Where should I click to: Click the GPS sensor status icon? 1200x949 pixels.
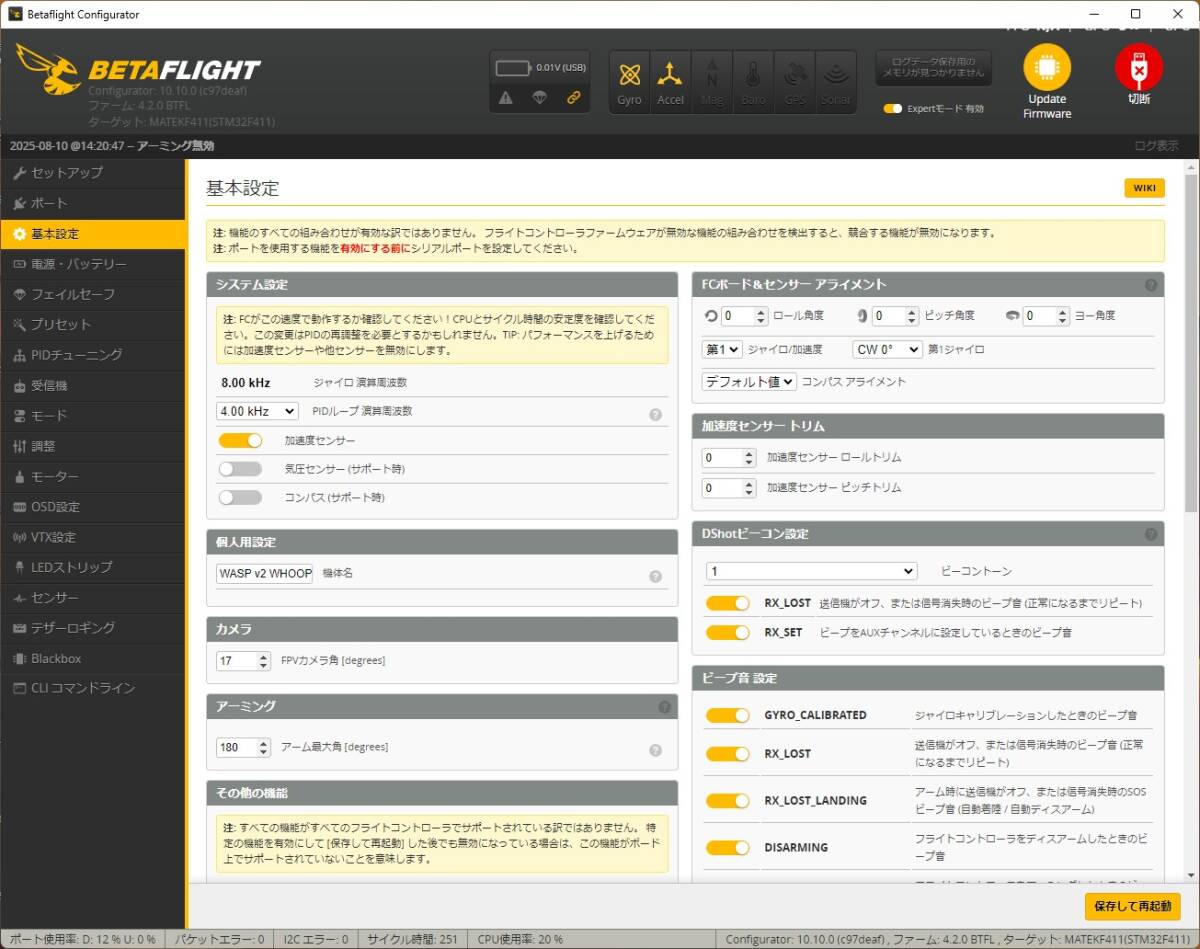795,82
